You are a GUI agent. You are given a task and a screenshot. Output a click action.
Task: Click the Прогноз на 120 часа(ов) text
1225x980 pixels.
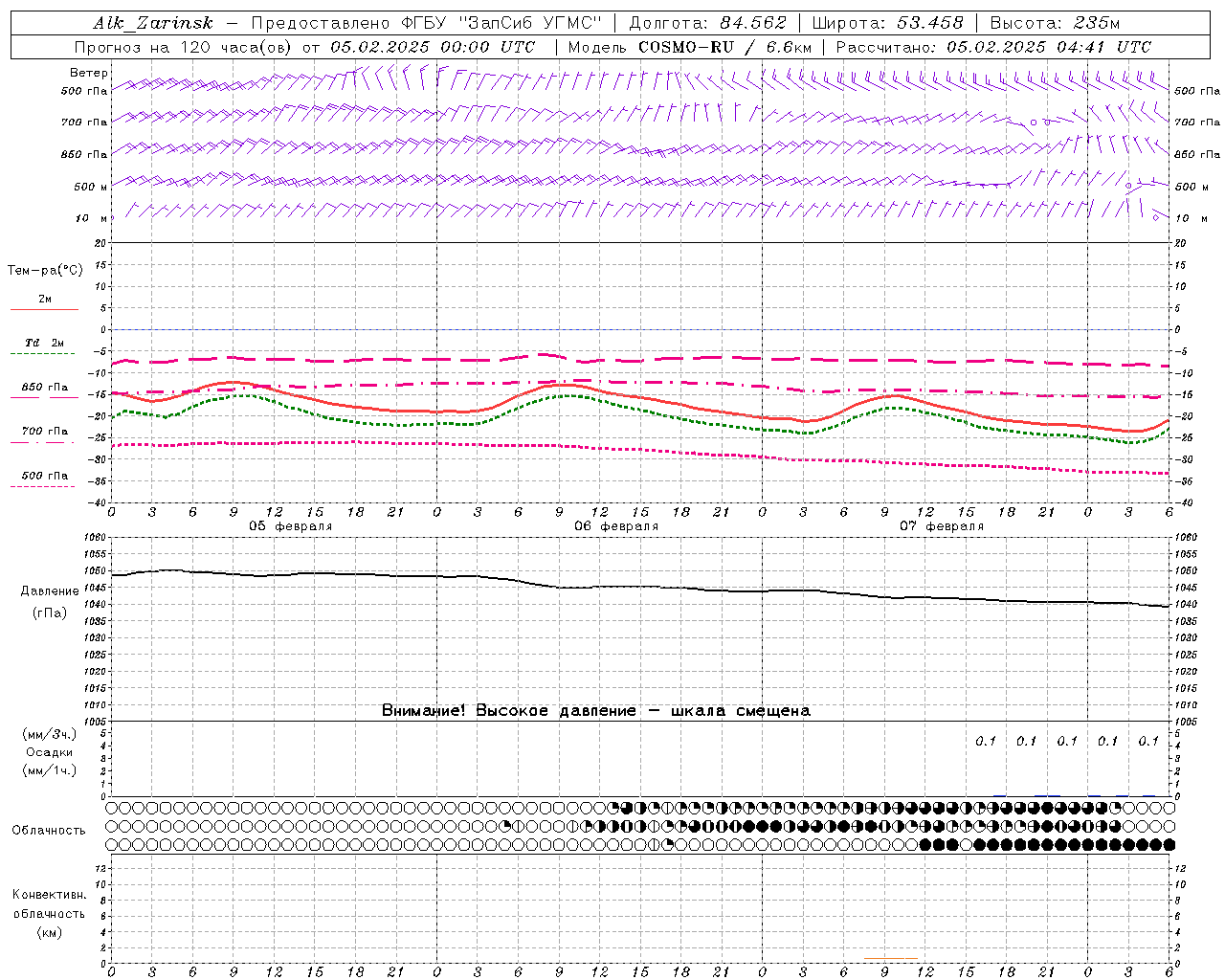pos(185,47)
